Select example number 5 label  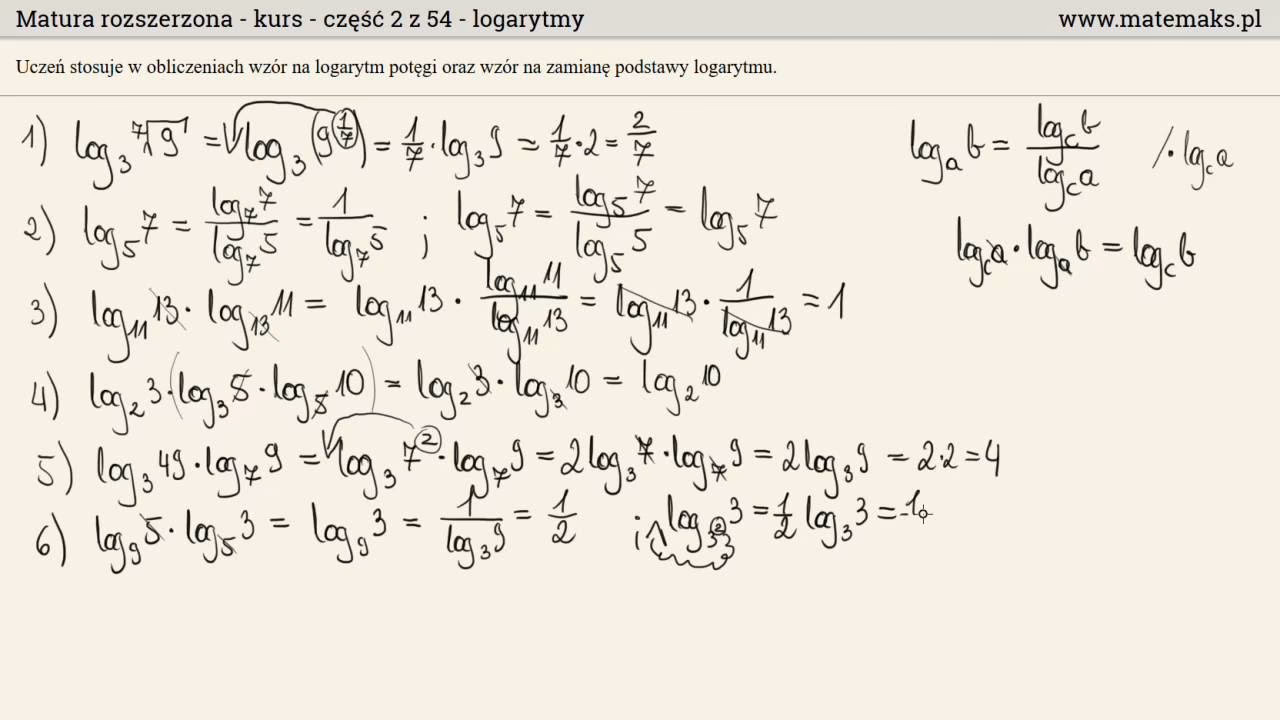pyautogui.click(x=54, y=467)
